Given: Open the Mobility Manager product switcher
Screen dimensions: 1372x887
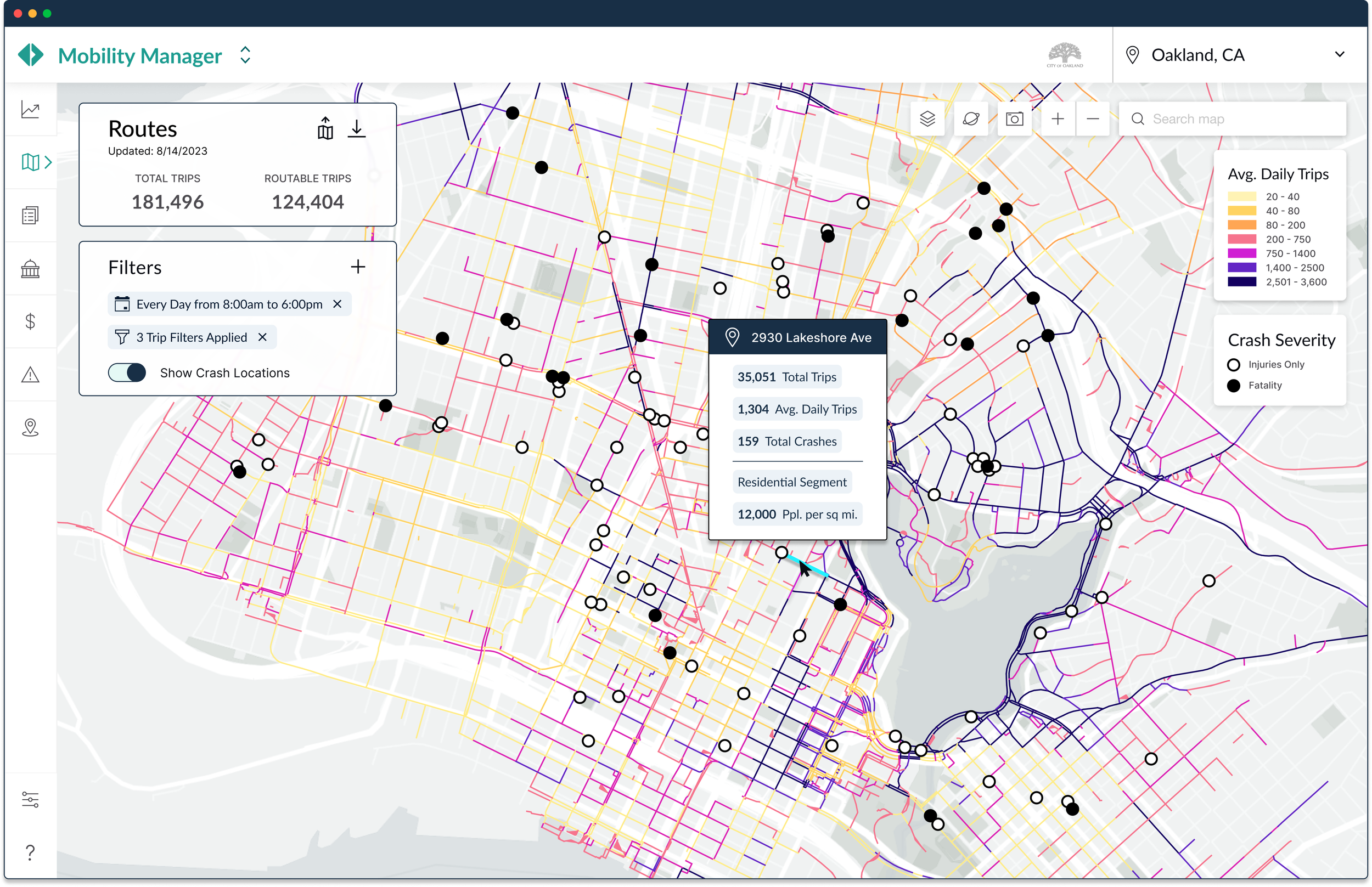Looking at the screenshot, I should tap(245, 55).
